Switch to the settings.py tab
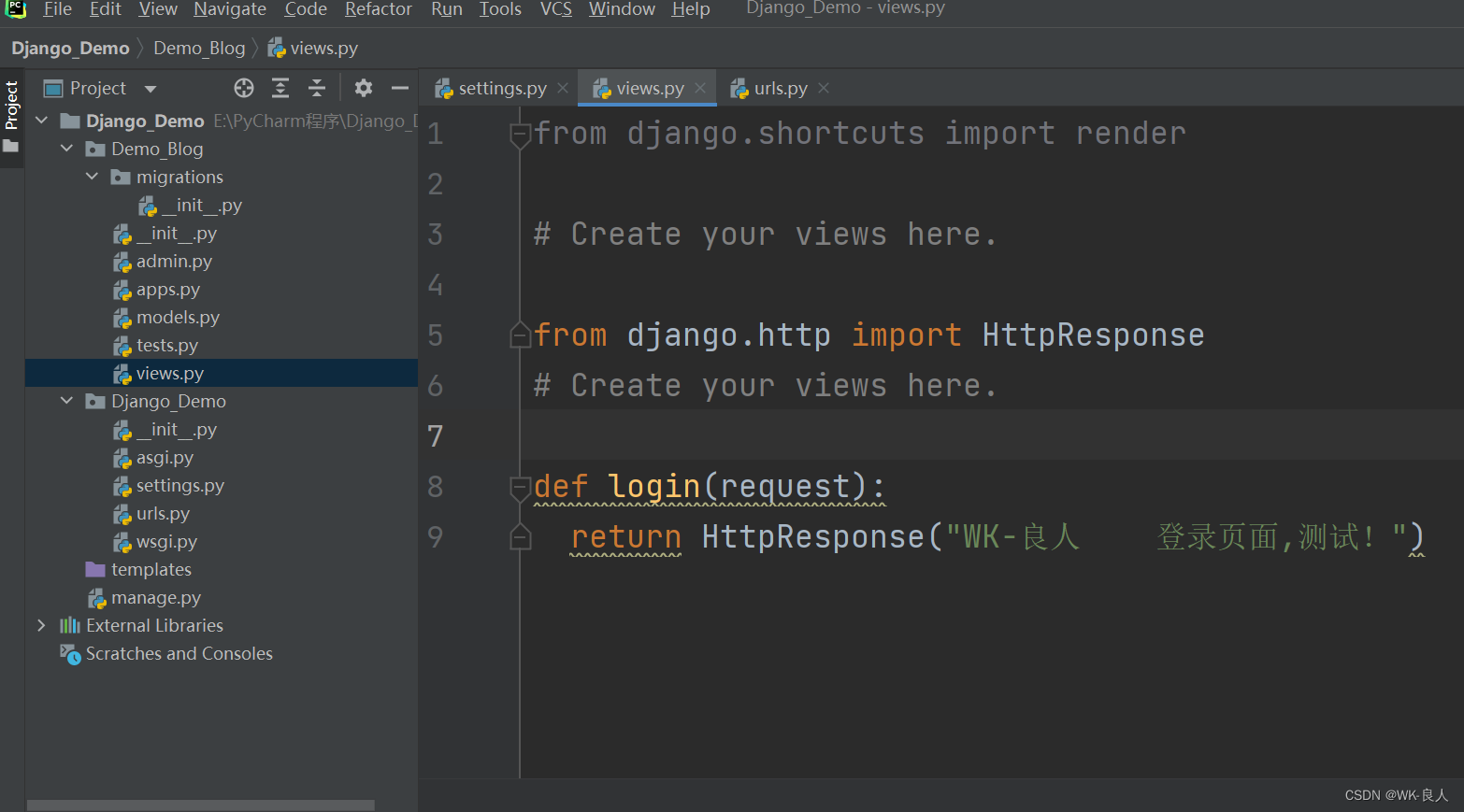This screenshot has height=812, width=1464. click(502, 89)
